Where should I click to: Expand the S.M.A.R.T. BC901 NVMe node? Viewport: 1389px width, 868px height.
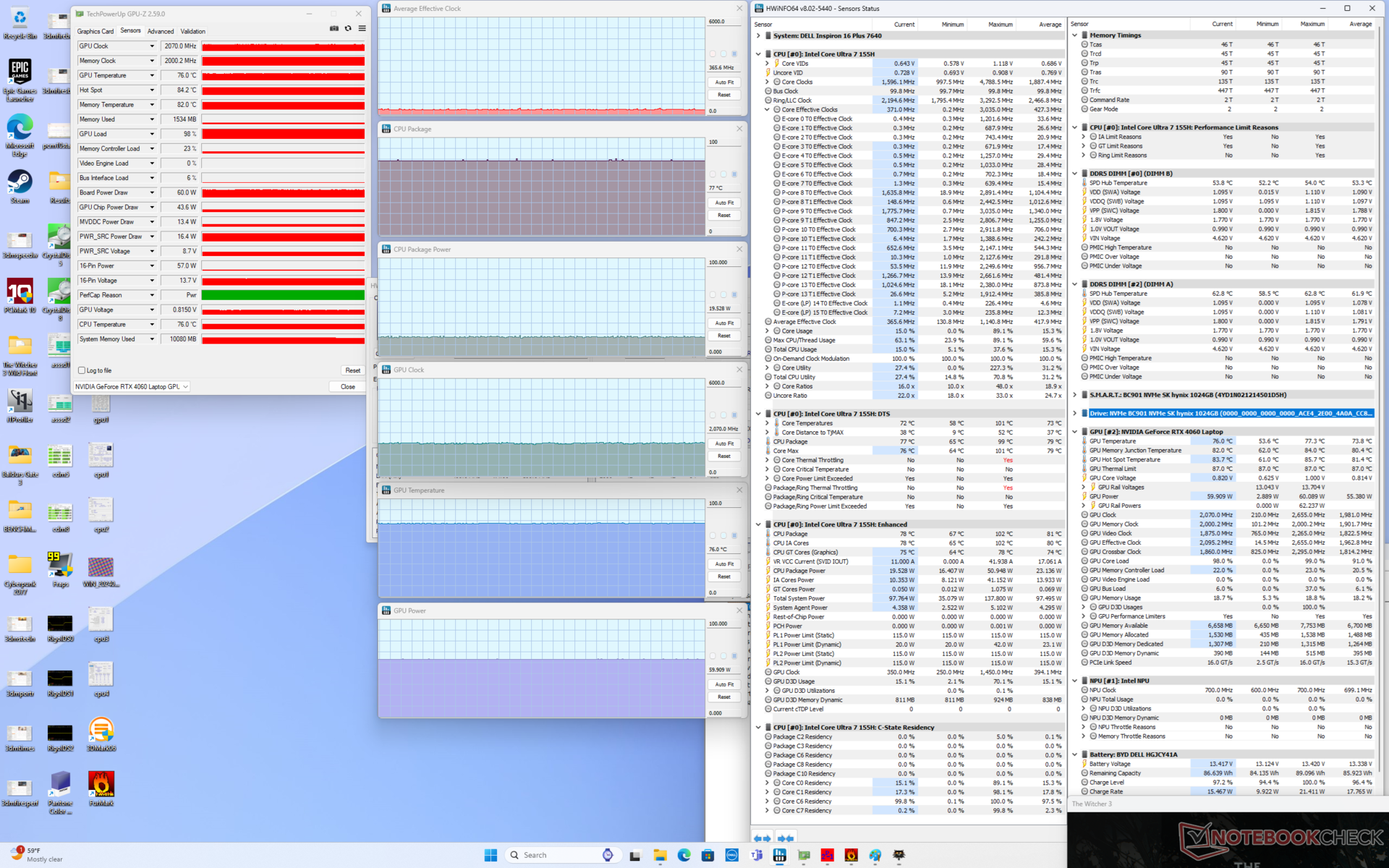[x=1074, y=395]
